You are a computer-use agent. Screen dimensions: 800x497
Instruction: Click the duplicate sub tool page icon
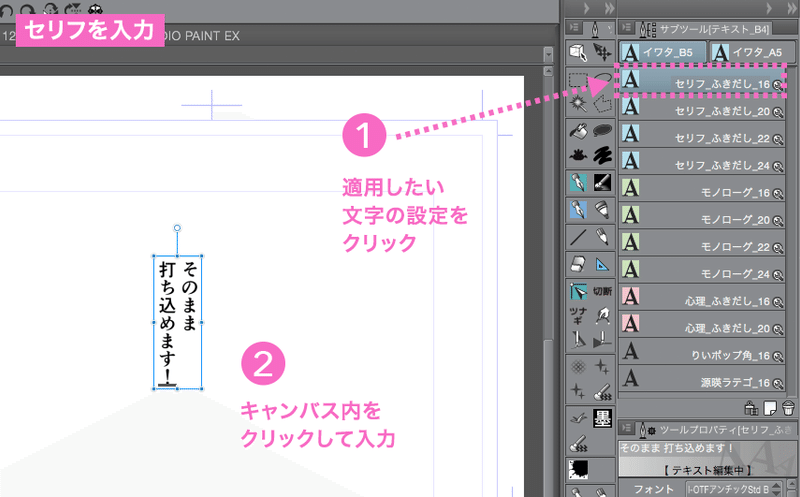click(770, 408)
